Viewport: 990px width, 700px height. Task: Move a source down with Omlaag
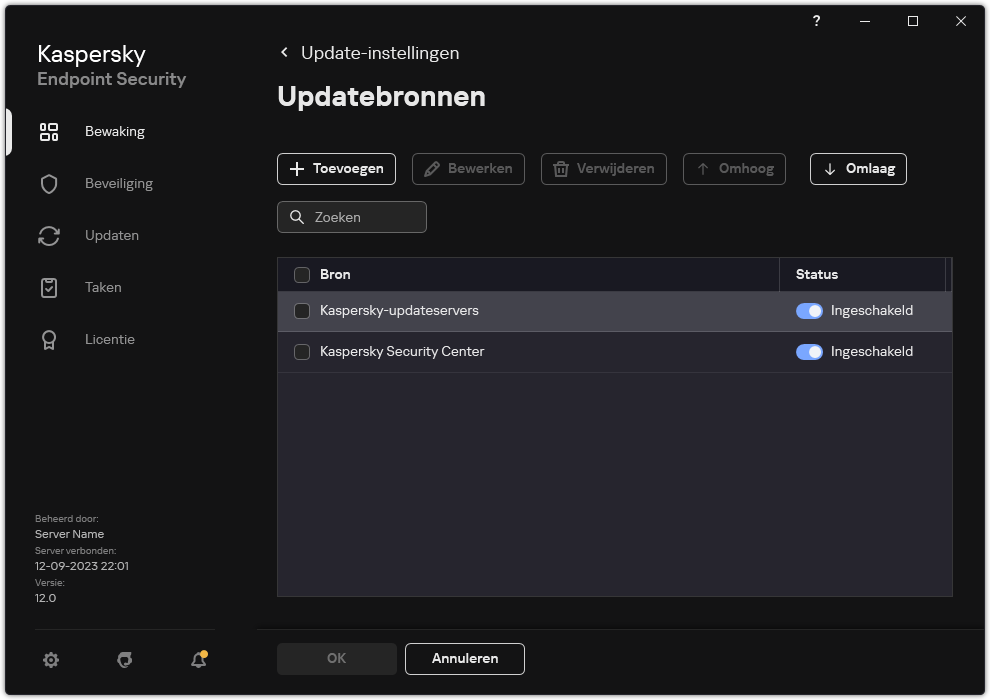(x=858, y=168)
